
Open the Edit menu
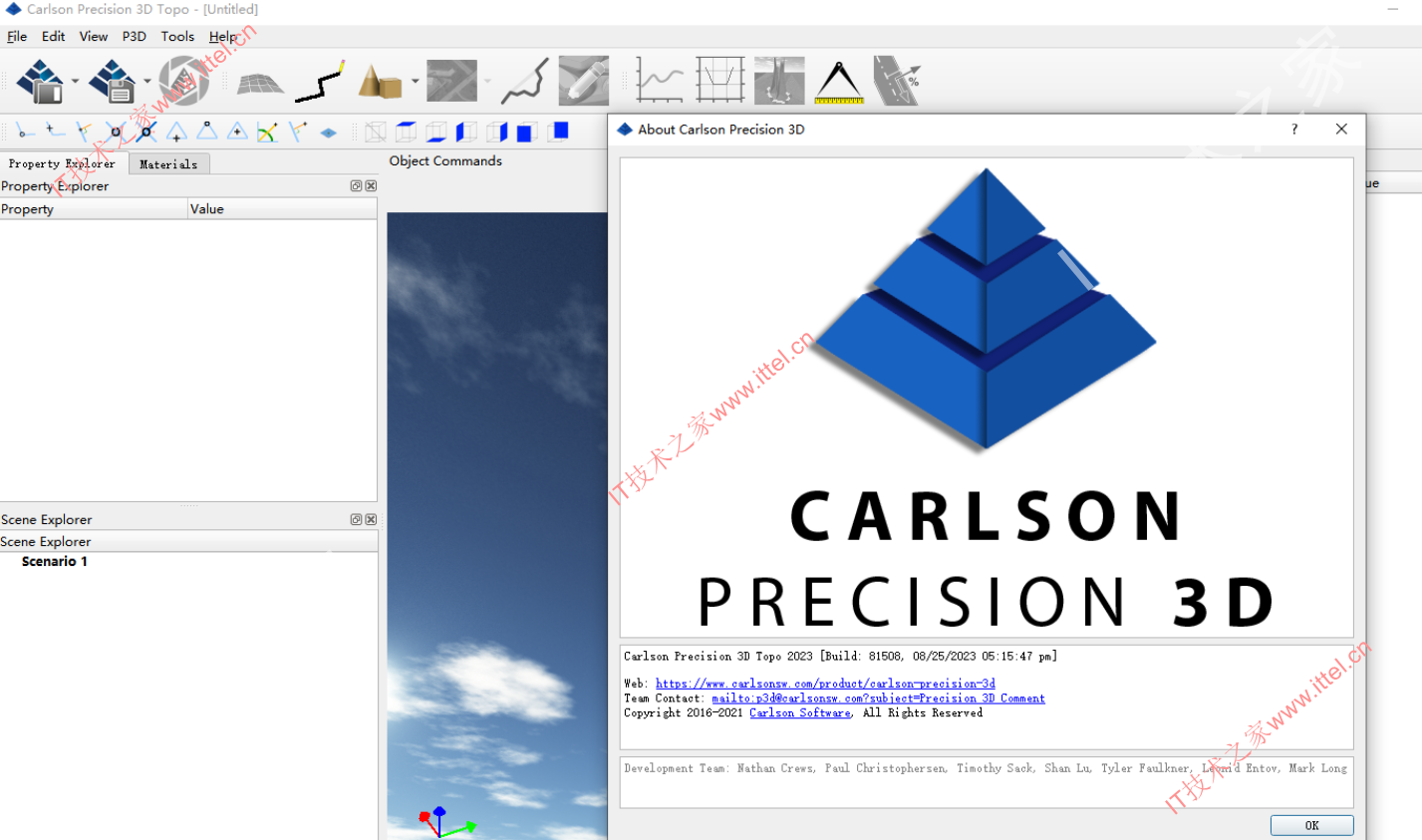click(x=53, y=36)
